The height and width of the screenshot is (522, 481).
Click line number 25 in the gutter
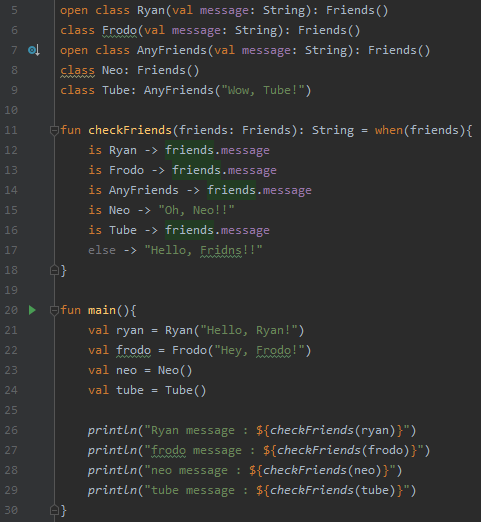pos(11,410)
